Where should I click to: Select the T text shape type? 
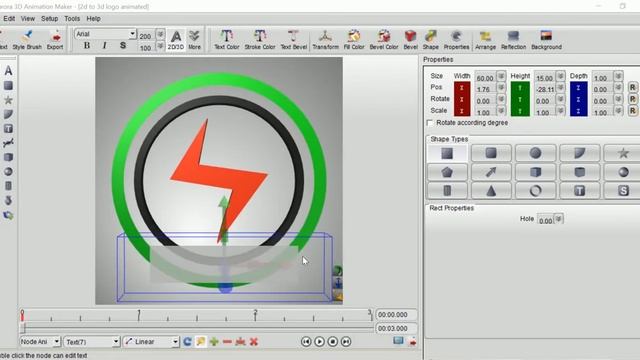point(580,191)
